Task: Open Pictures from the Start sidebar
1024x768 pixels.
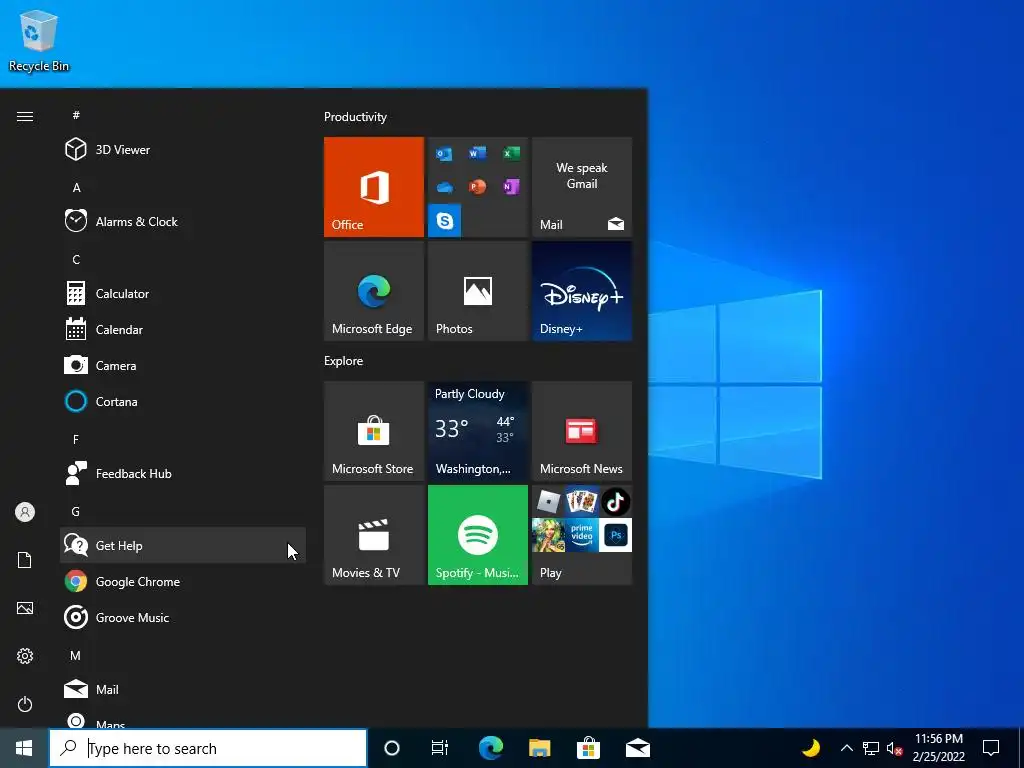Action: point(25,608)
